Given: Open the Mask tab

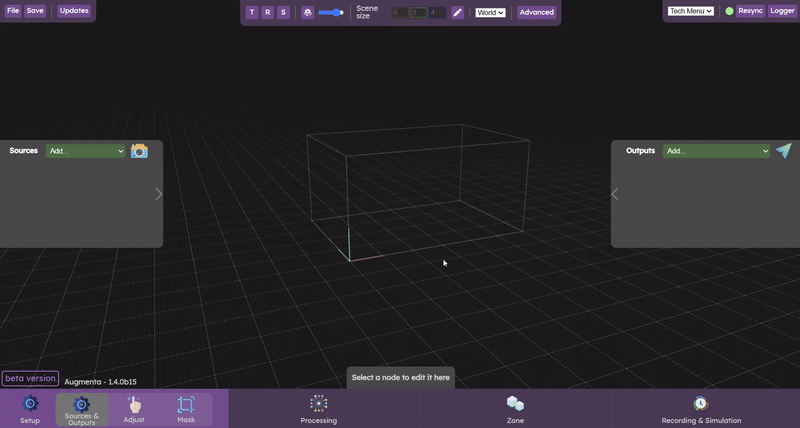Looking at the screenshot, I should (186, 410).
